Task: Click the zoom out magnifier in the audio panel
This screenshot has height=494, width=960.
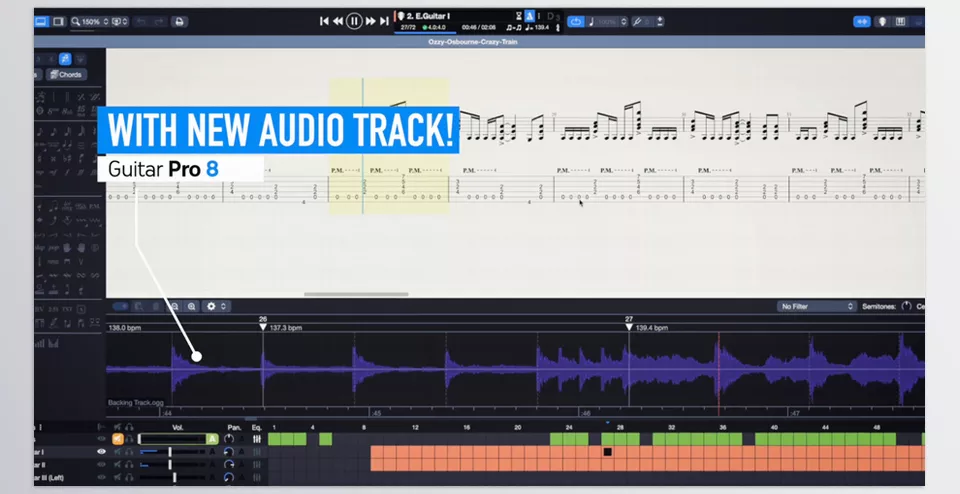Action: 174,306
